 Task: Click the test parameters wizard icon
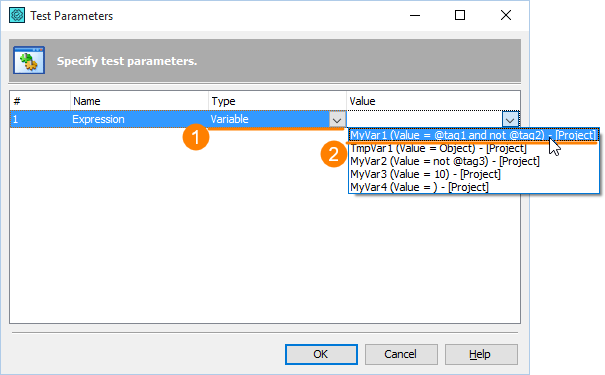tap(29, 60)
